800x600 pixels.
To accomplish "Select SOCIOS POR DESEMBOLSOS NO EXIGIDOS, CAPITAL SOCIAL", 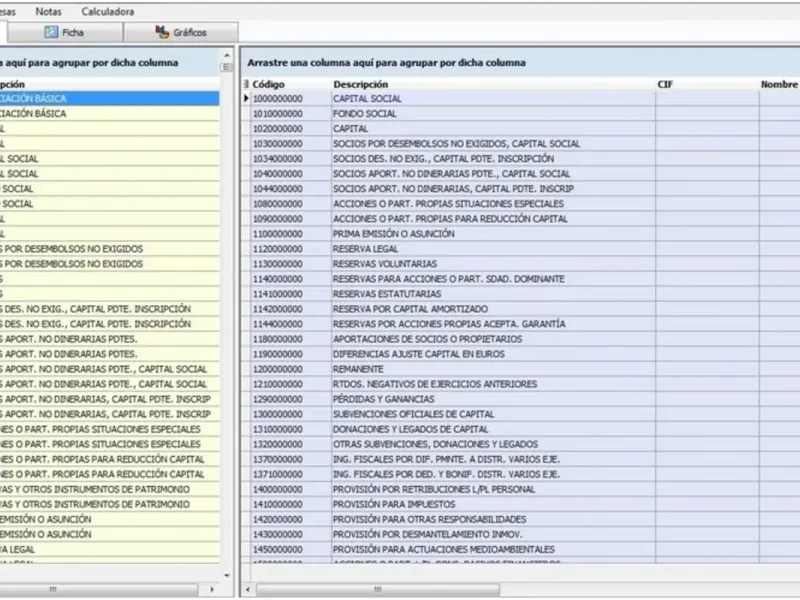I will [456, 144].
